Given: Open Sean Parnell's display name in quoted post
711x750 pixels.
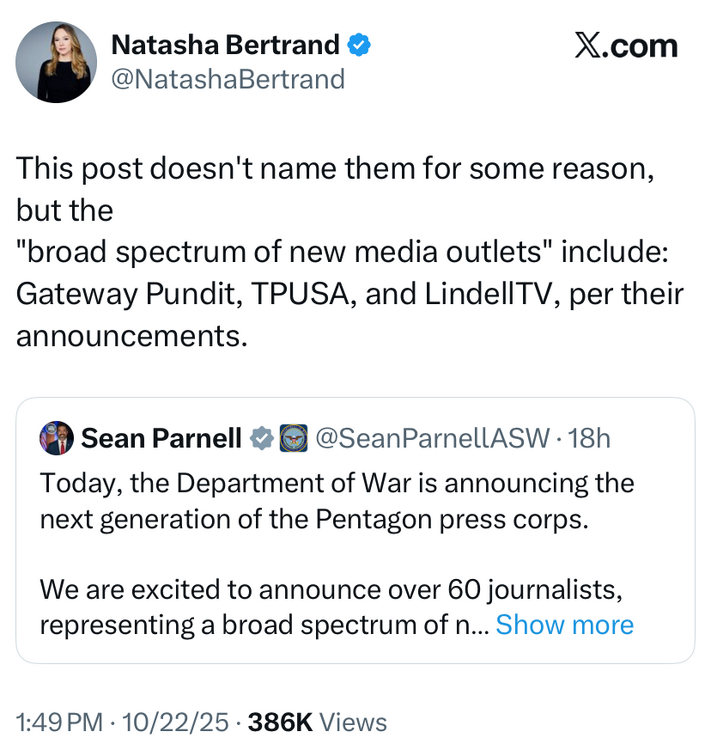Looking at the screenshot, I should pos(161,438).
